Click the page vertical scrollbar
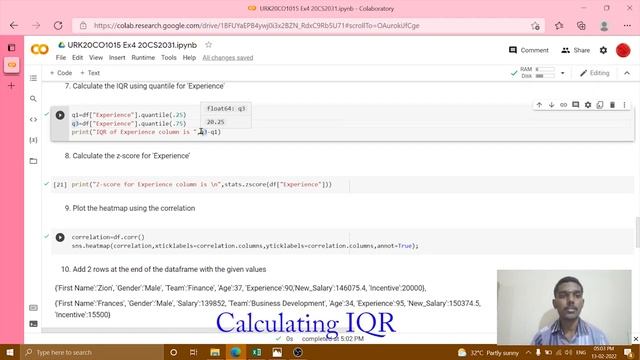640x360 pixels. (x=638, y=233)
